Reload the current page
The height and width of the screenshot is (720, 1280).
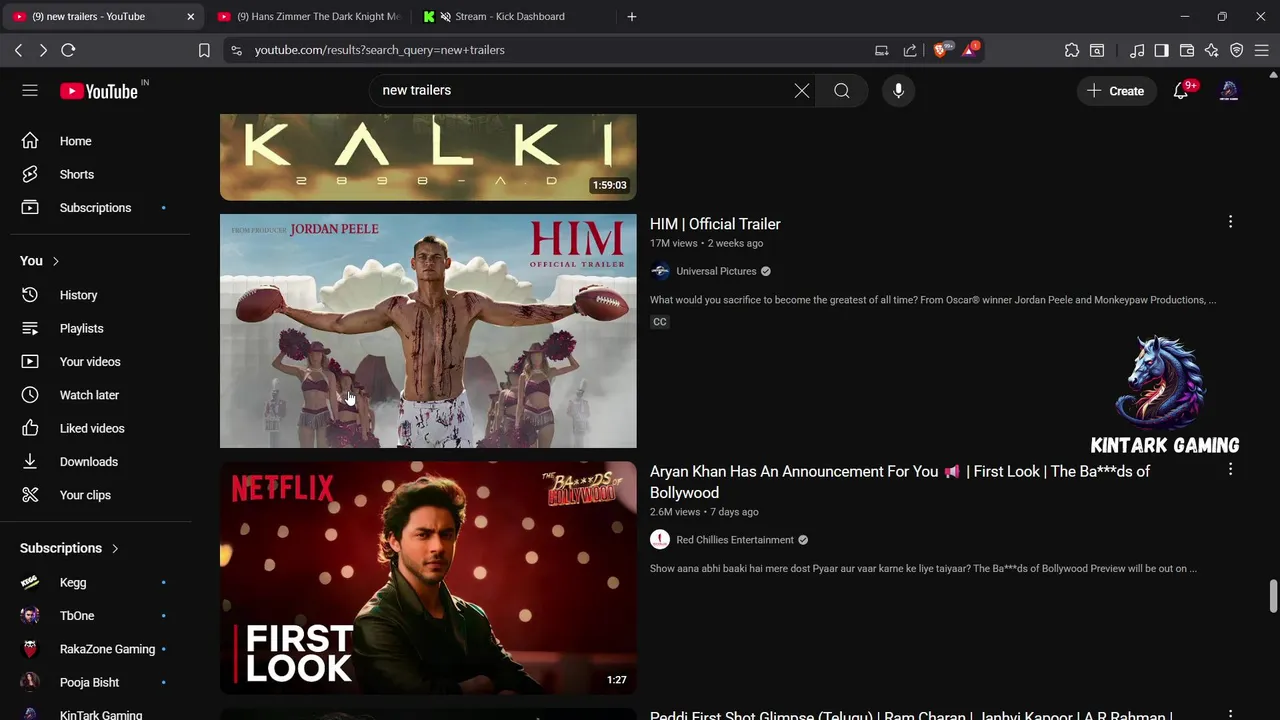(68, 50)
